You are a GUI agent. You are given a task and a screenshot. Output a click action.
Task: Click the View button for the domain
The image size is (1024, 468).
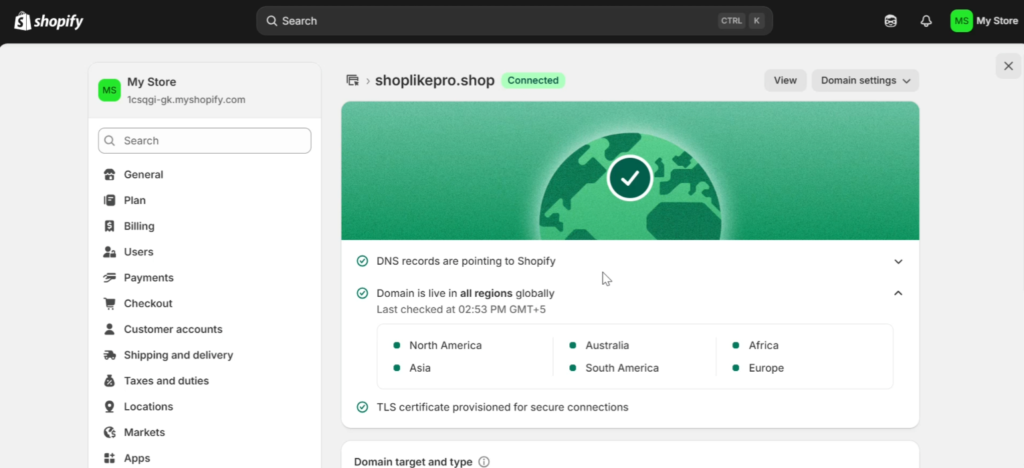click(x=785, y=80)
